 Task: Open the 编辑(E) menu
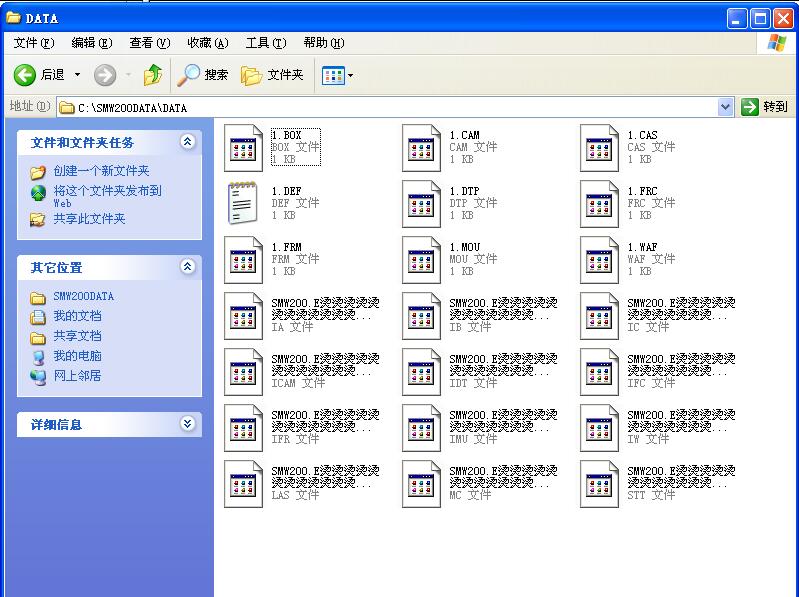click(x=92, y=43)
